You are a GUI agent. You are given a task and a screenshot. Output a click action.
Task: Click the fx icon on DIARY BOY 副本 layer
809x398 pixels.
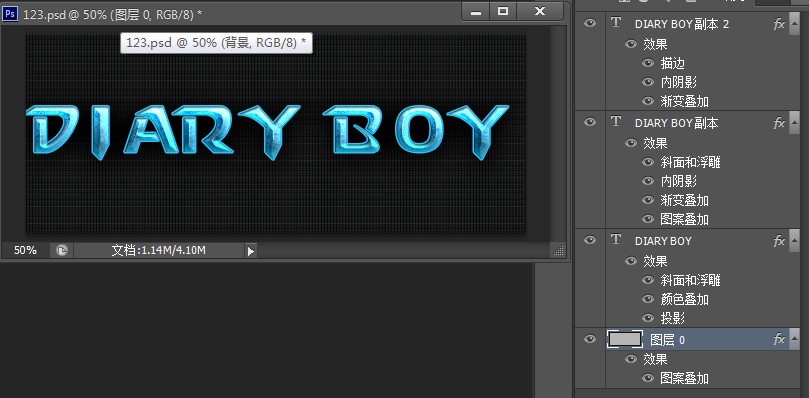779,123
